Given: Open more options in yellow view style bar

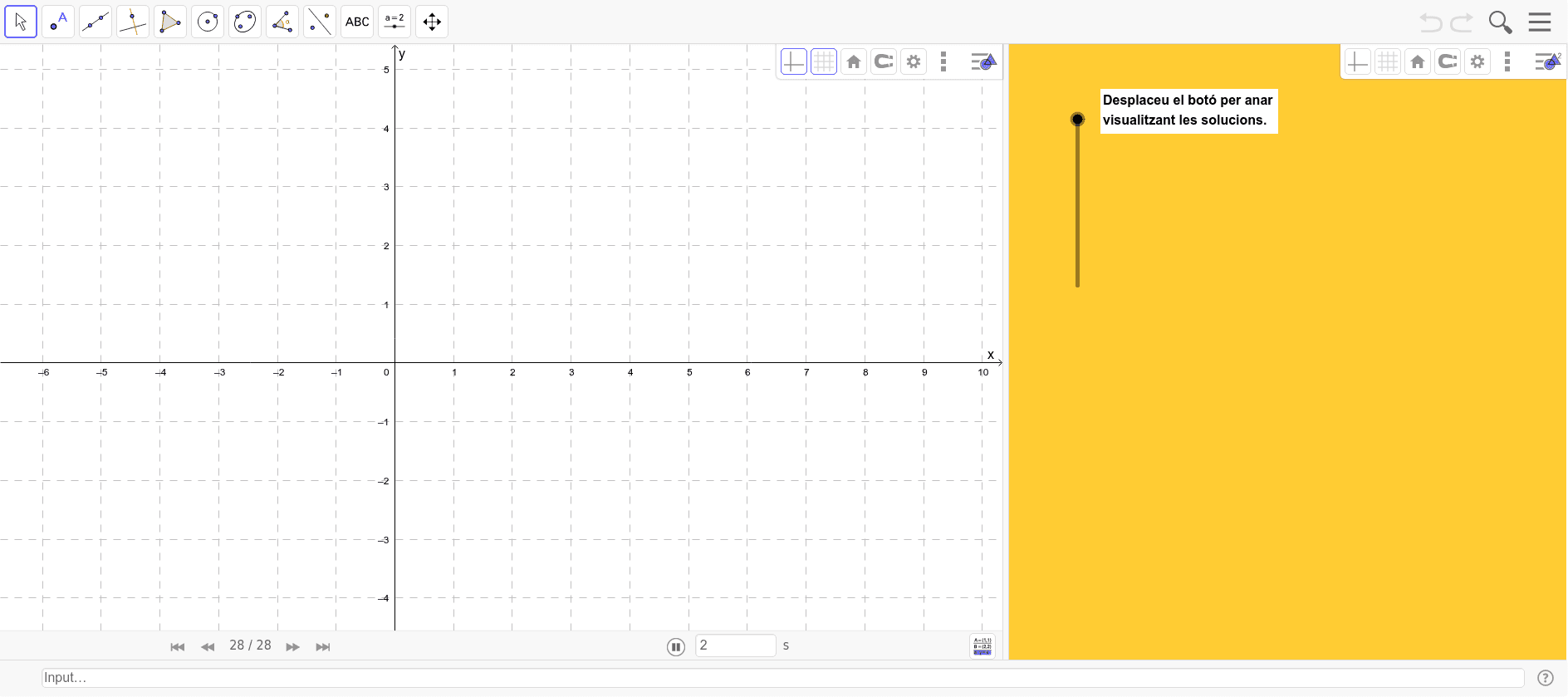Looking at the screenshot, I should point(1507,61).
